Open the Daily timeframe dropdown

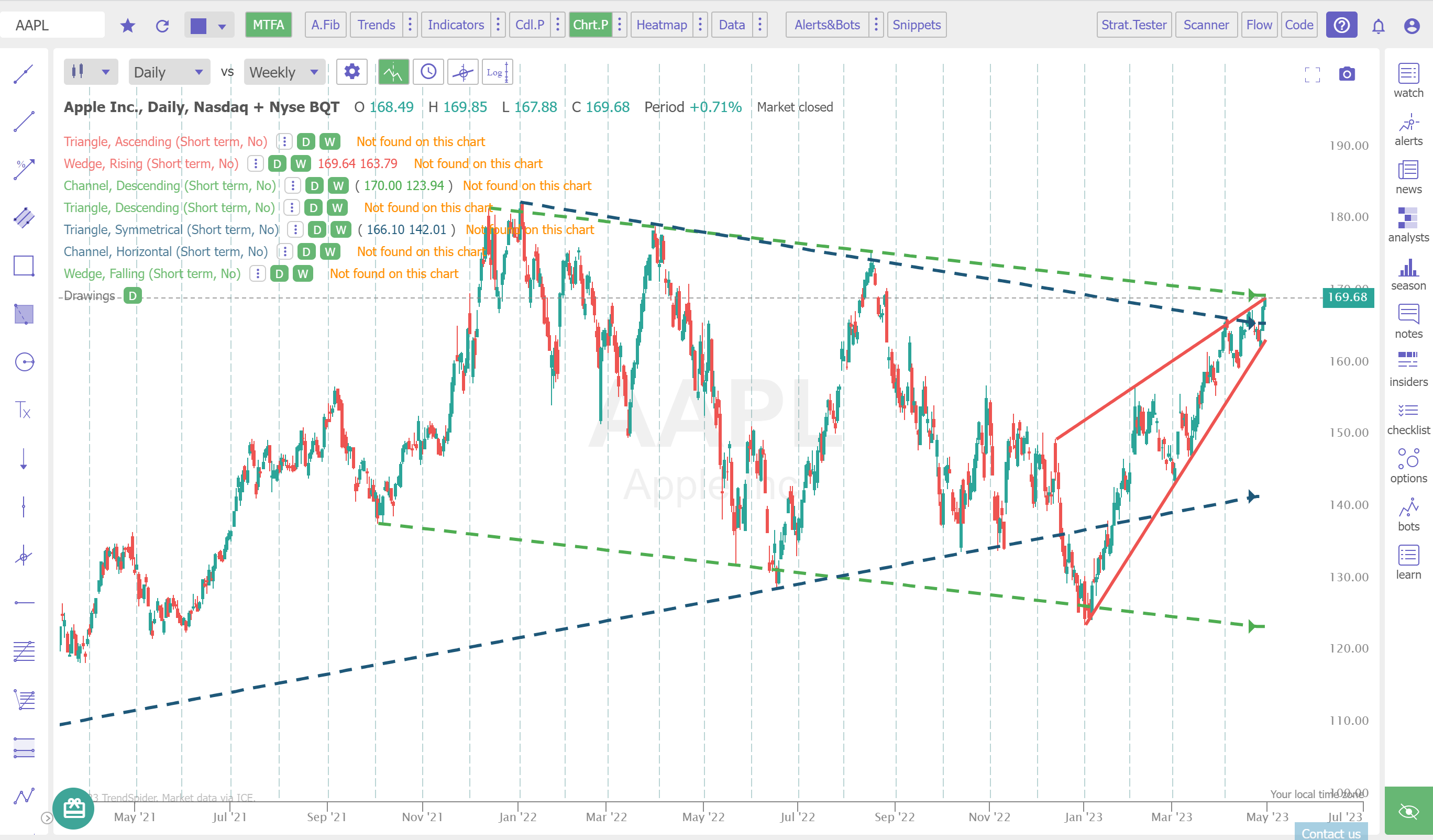168,72
